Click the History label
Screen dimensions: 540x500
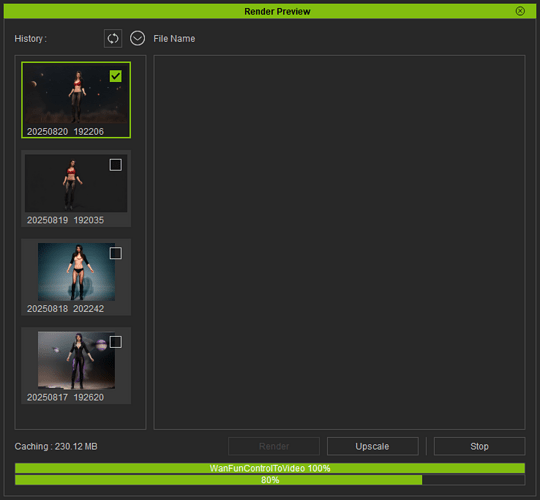(30, 39)
